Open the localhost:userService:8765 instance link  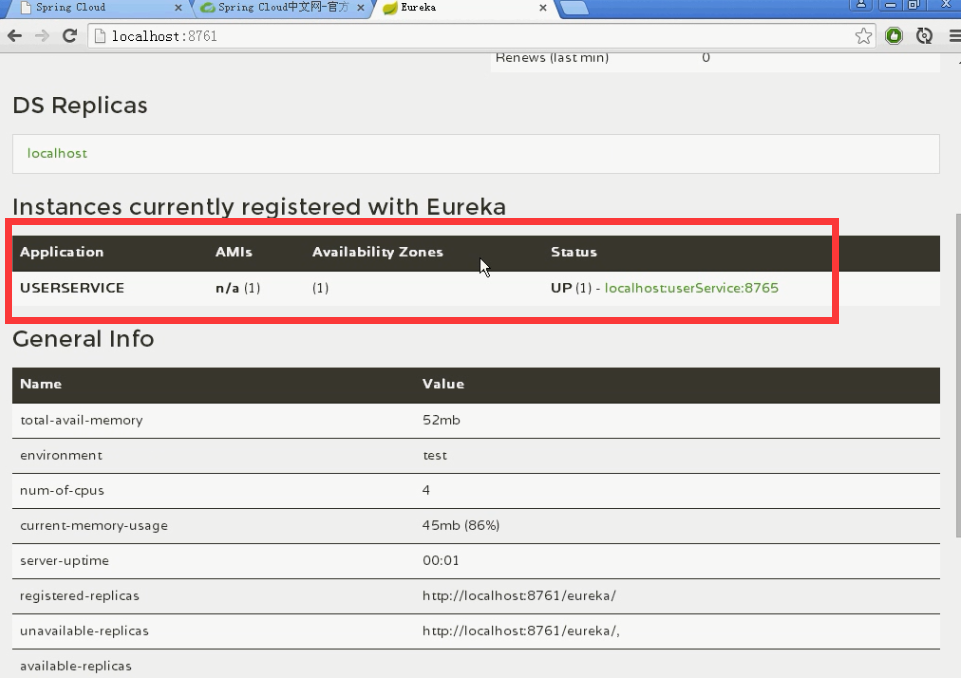pos(691,288)
